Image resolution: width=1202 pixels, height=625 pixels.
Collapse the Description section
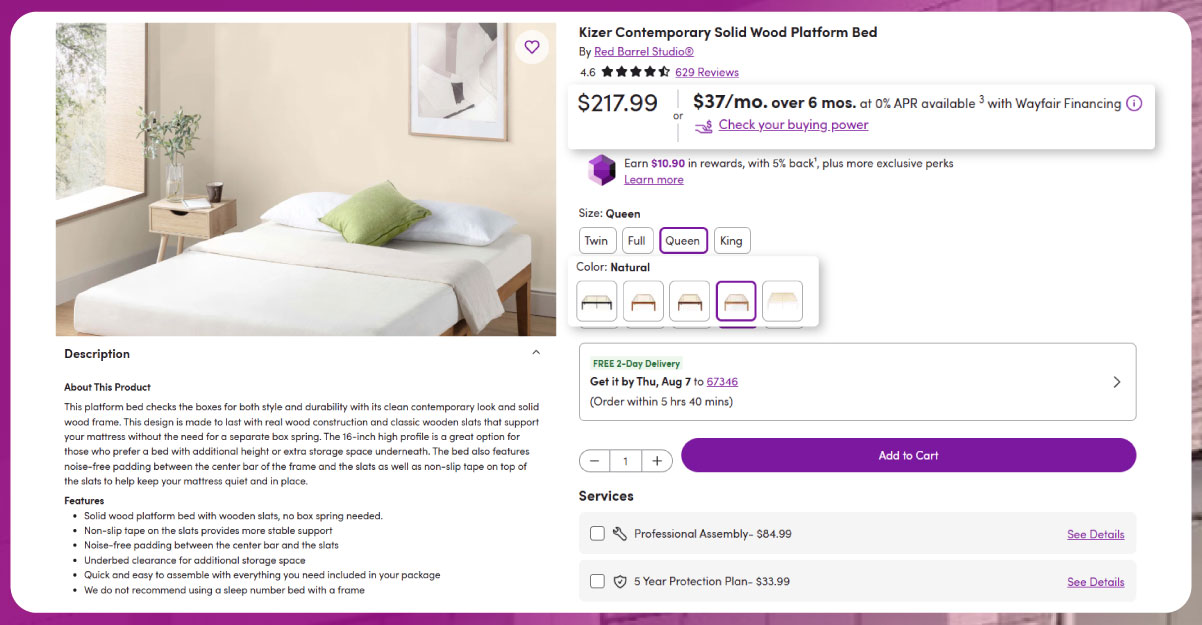point(536,352)
